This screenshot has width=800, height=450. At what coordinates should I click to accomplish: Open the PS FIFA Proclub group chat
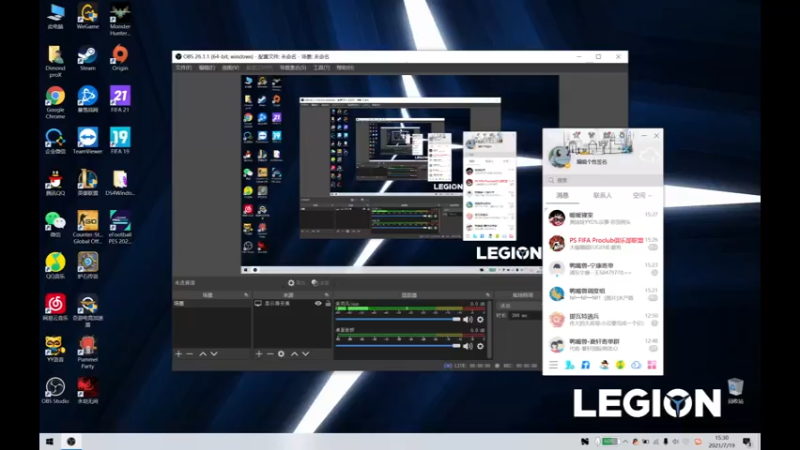603,243
